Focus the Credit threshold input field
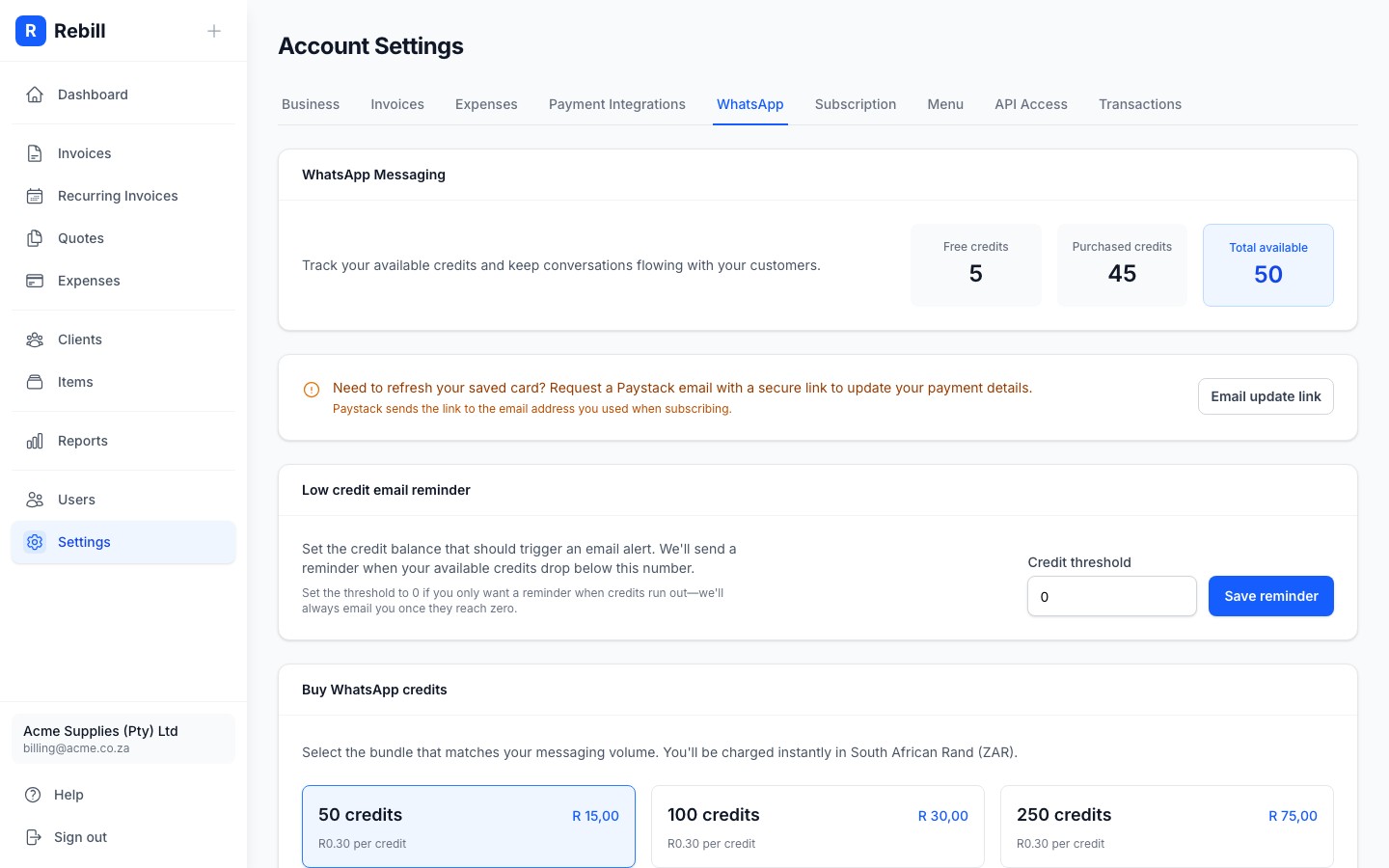 tap(1111, 596)
